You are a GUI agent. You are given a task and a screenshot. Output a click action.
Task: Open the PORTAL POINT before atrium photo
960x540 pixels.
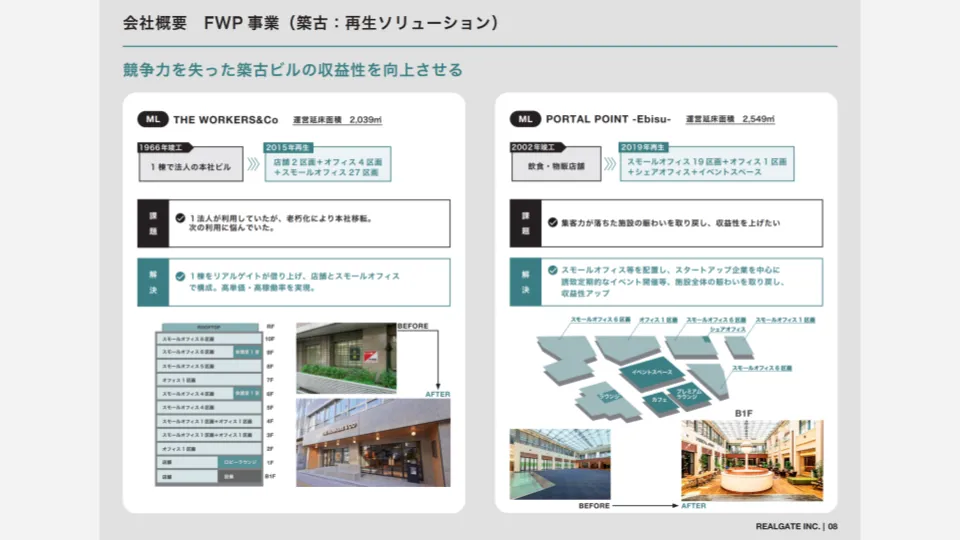pyautogui.click(x=559, y=464)
